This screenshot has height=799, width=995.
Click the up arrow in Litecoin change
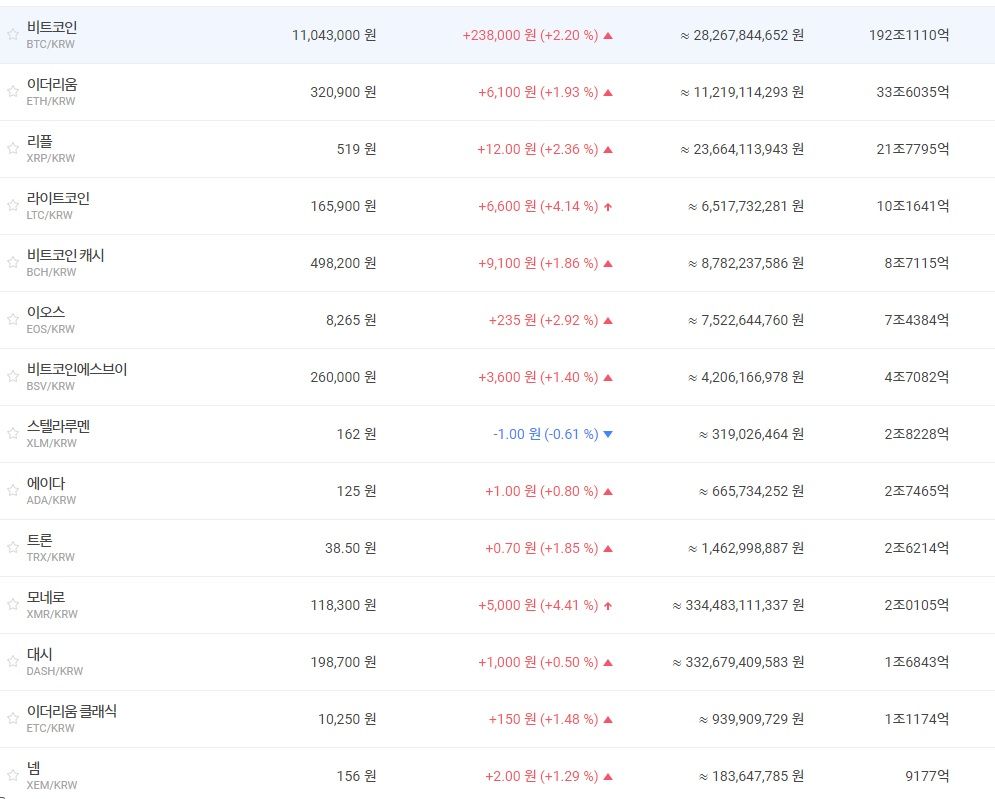pos(608,206)
